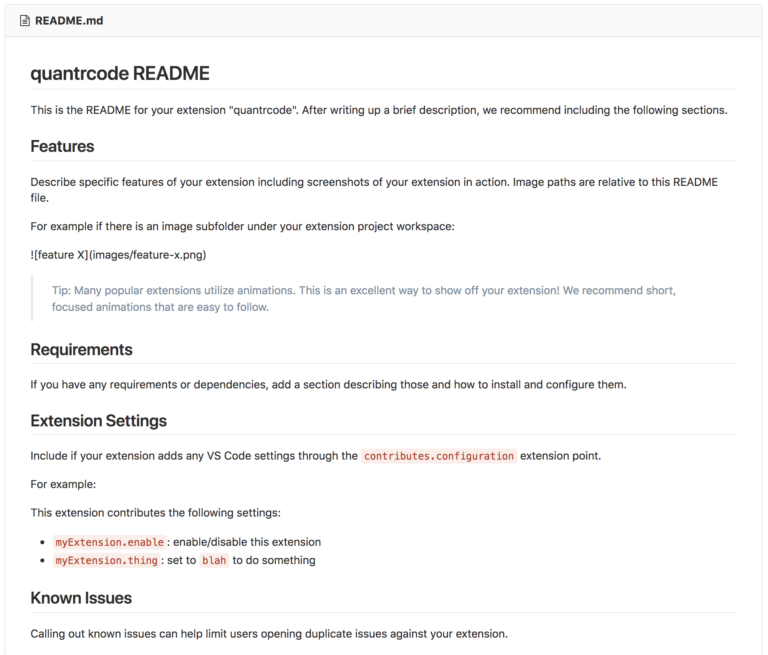Image resolution: width=768 pixels, height=655 pixels.
Task: Click the feature X image markdown text
Action: click(118, 255)
